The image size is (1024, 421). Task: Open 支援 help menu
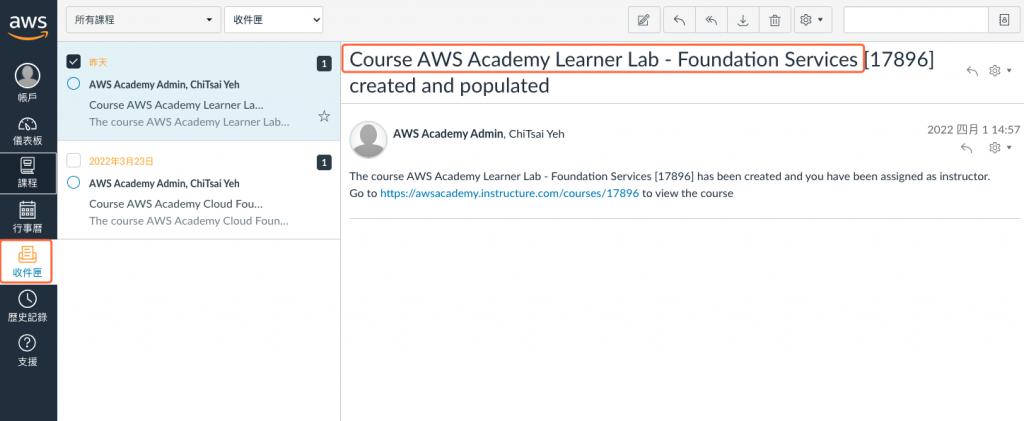pyautogui.click(x=27, y=351)
